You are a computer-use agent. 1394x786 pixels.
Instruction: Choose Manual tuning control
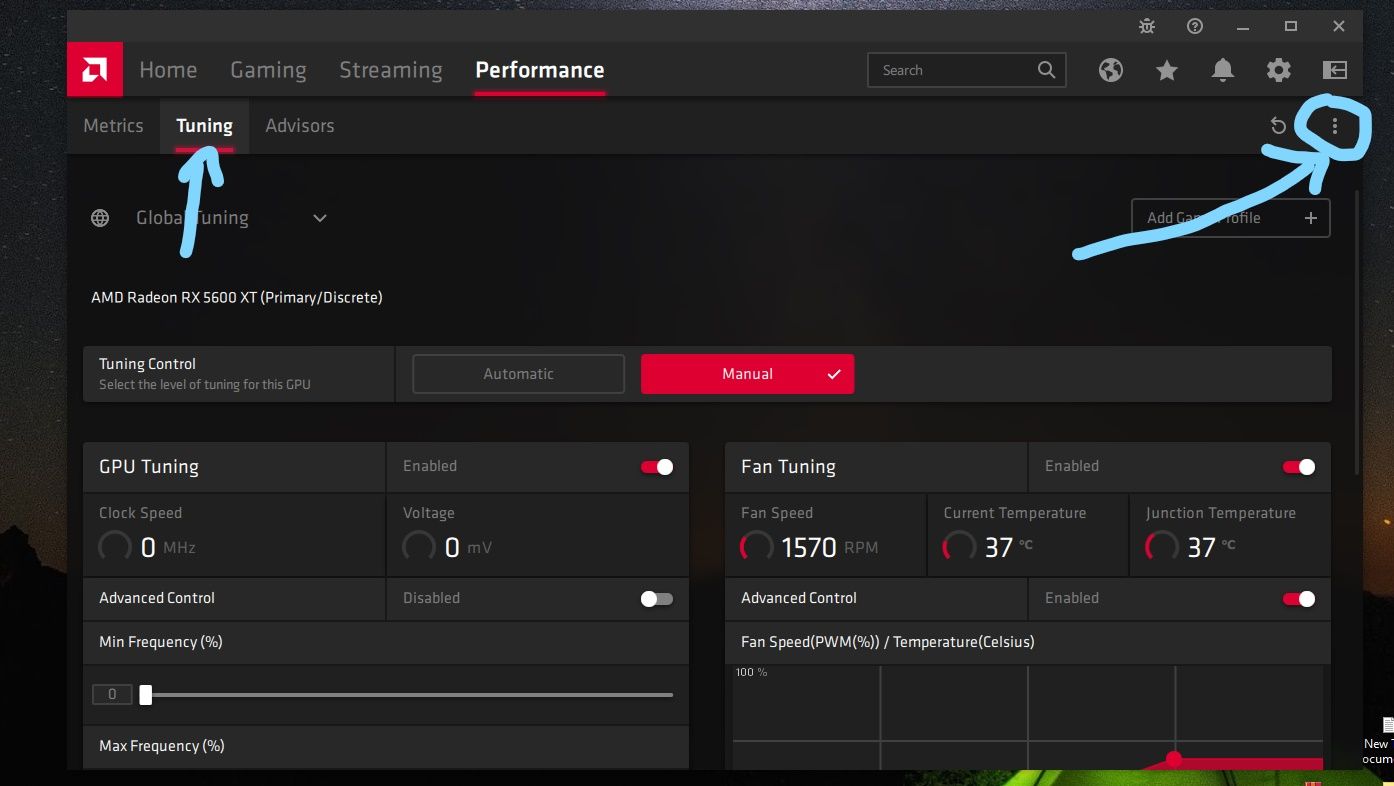pos(747,374)
